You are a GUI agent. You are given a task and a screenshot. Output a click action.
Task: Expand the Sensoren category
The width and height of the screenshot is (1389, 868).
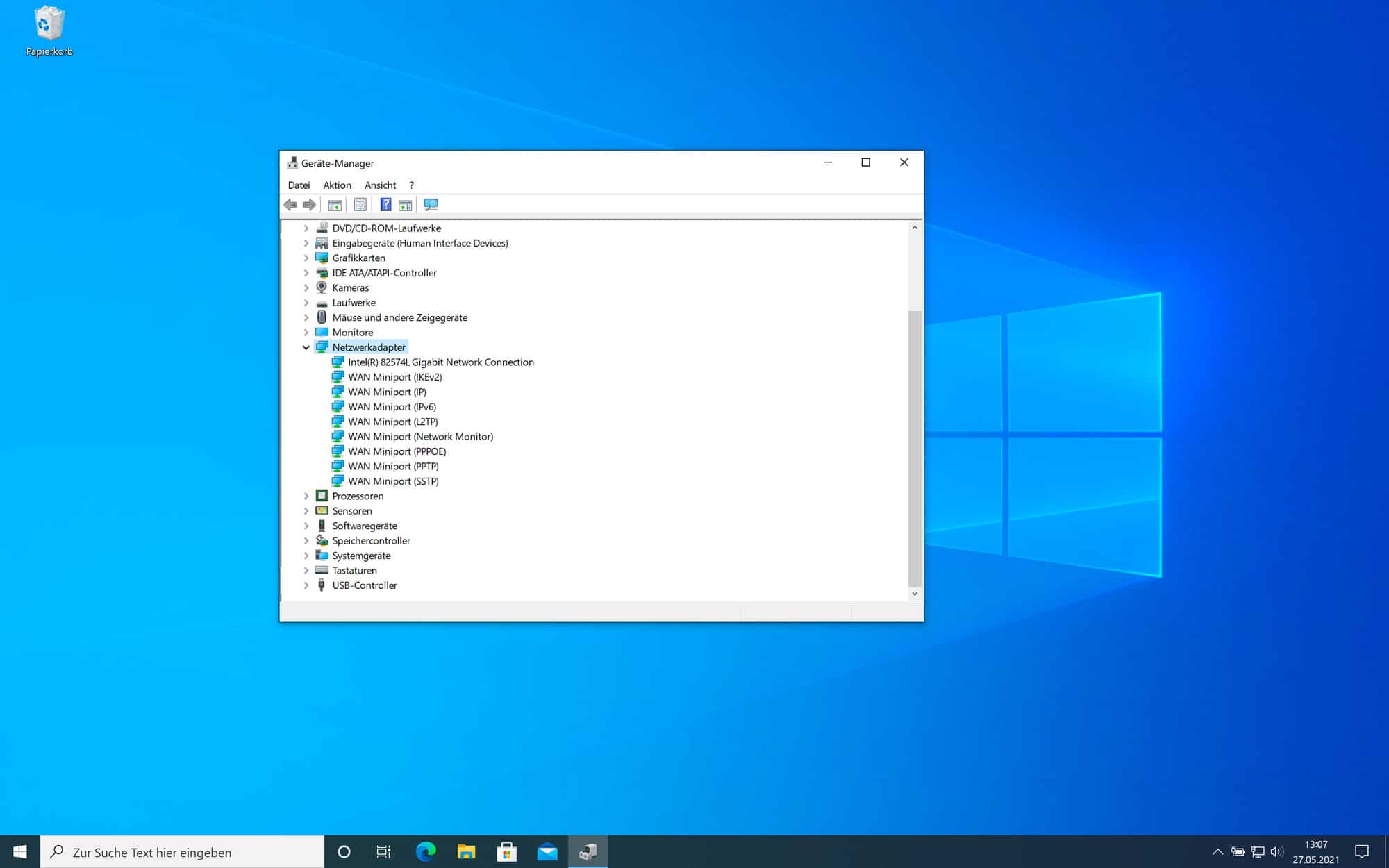306,511
